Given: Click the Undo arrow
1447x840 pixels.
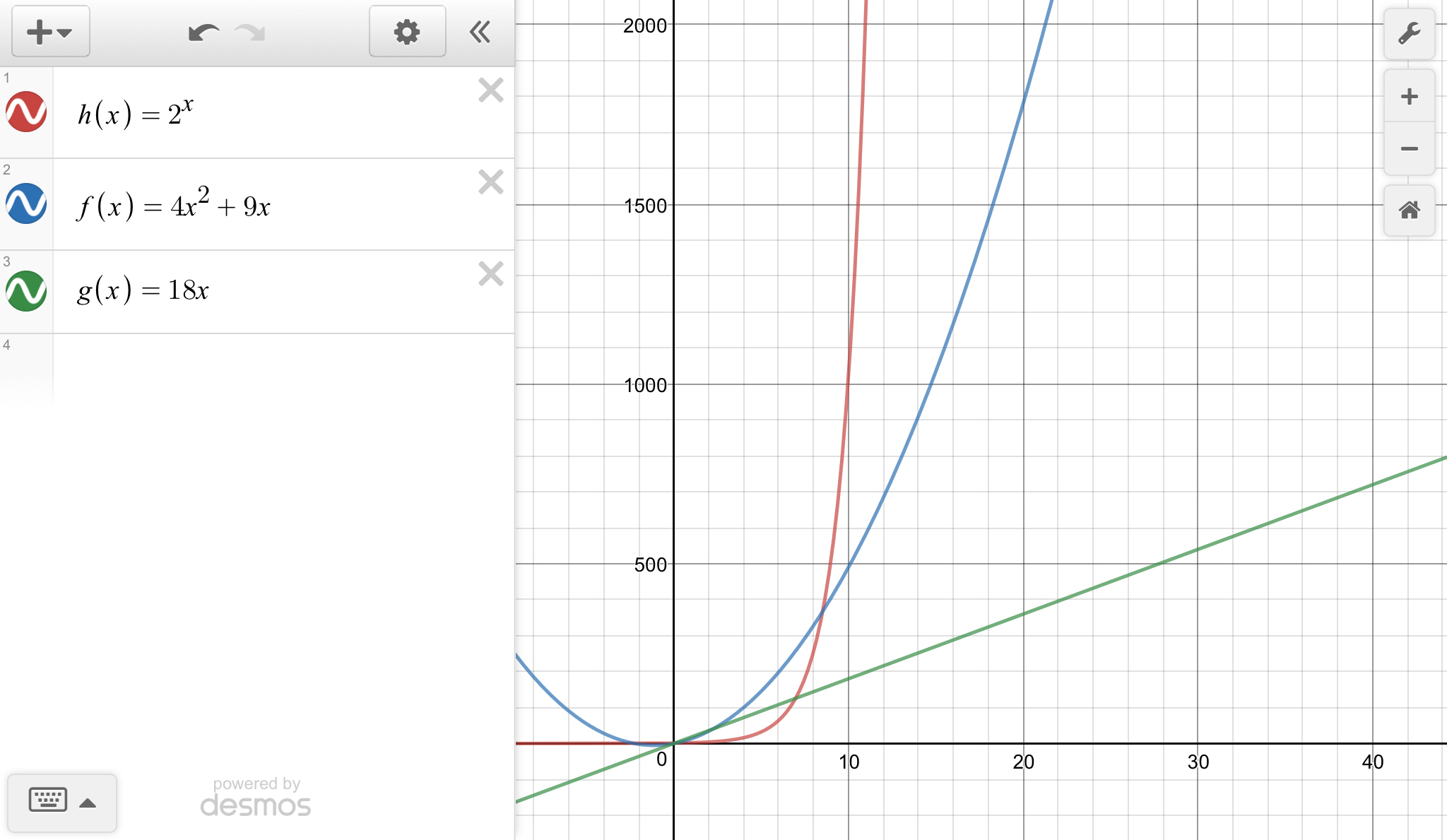Looking at the screenshot, I should click(x=203, y=32).
